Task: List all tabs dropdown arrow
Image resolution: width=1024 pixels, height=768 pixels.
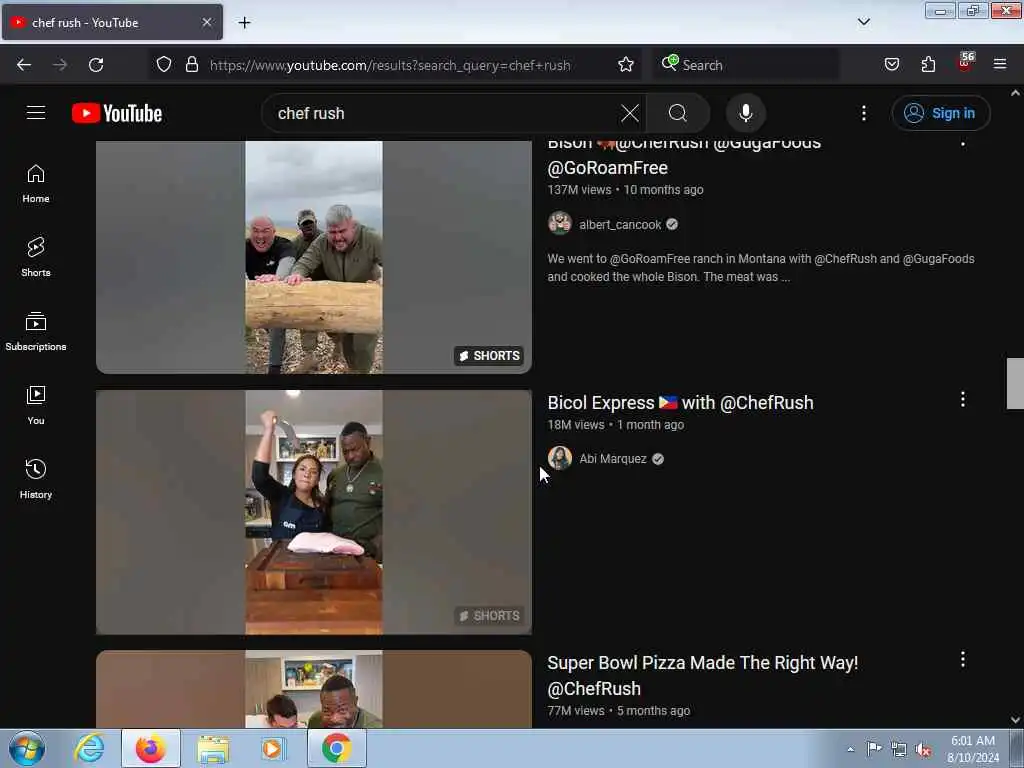Action: (x=863, y=22)
